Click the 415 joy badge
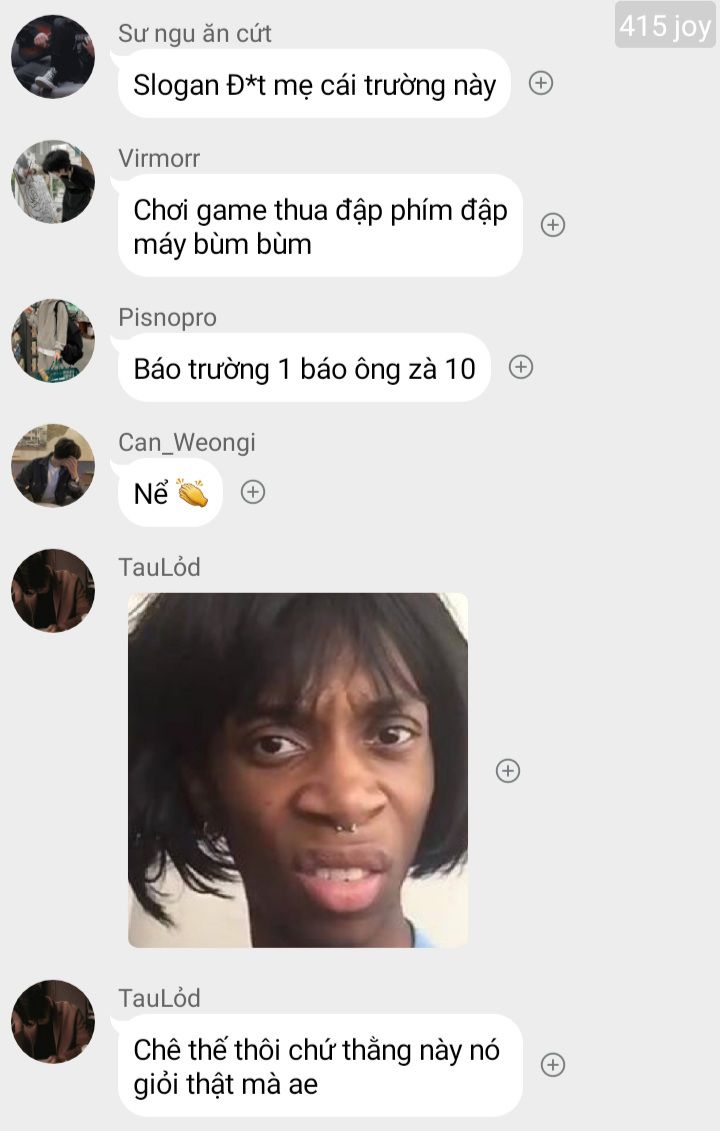Viewport: 720px width, 1131px height. coord(665,25)
